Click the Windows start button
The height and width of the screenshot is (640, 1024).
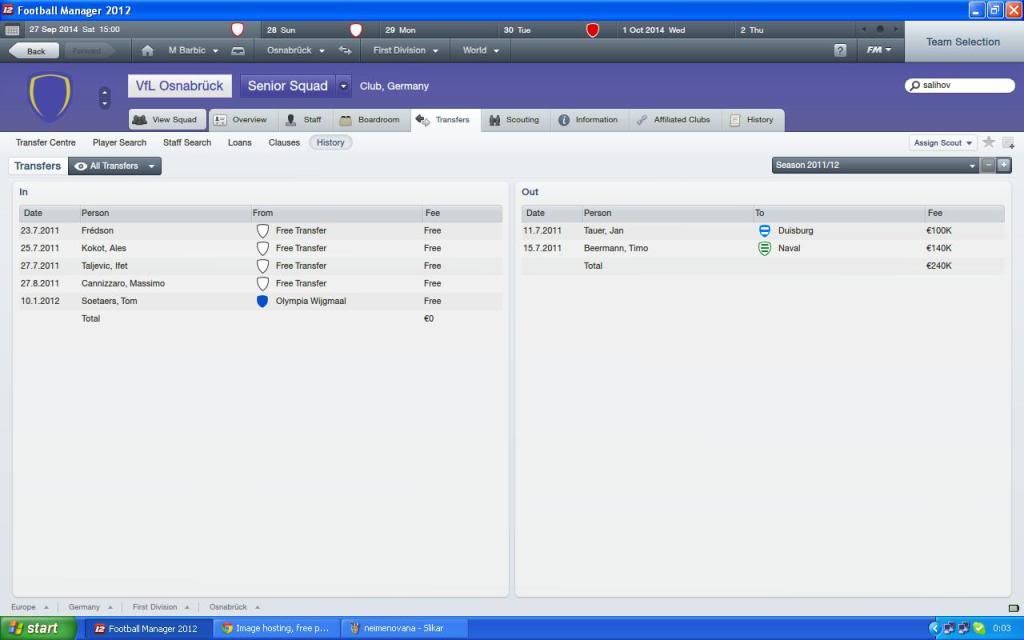pos(38,628)
